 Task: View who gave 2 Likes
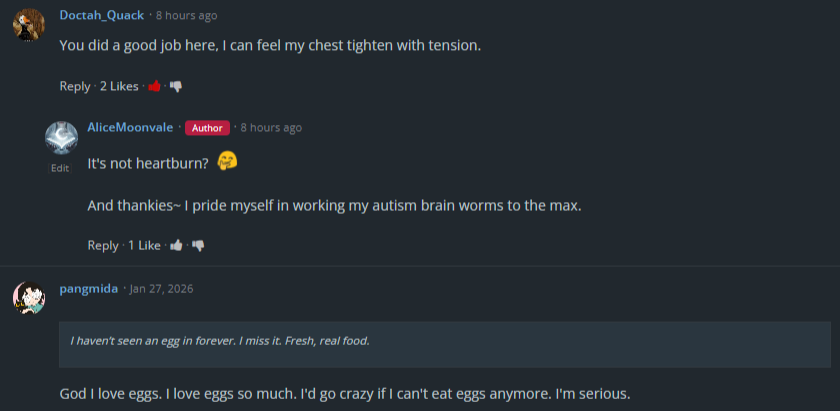tap(119, 86)
